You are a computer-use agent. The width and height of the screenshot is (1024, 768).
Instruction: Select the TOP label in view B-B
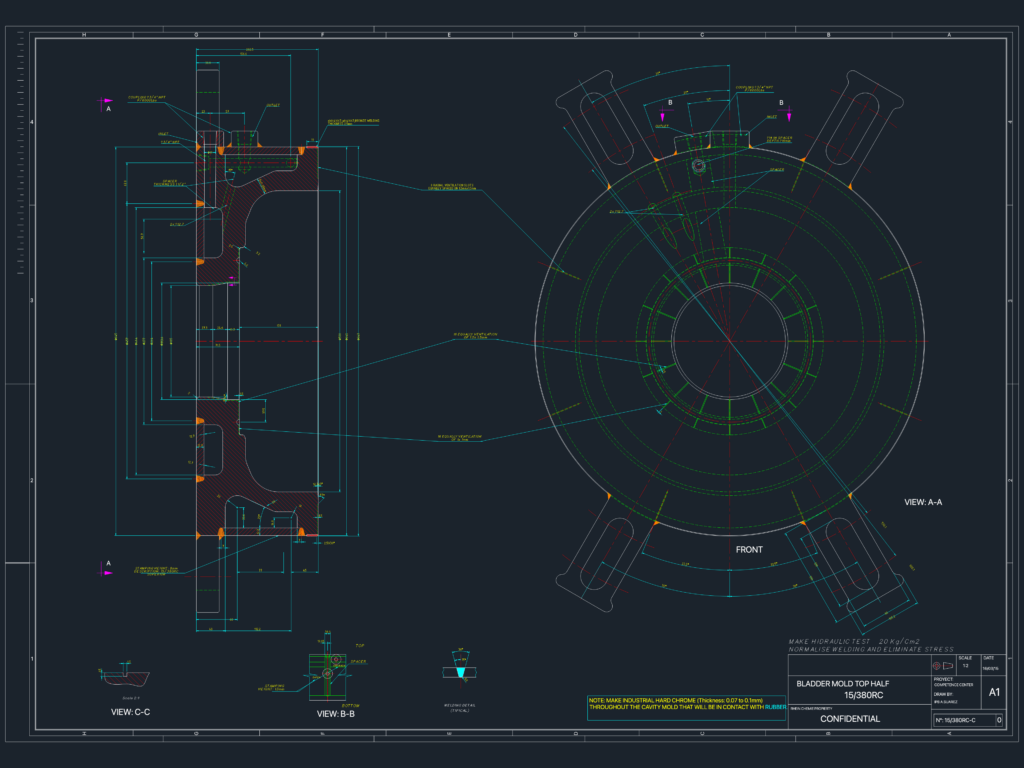pyautogui.click(x=359, y=645)
